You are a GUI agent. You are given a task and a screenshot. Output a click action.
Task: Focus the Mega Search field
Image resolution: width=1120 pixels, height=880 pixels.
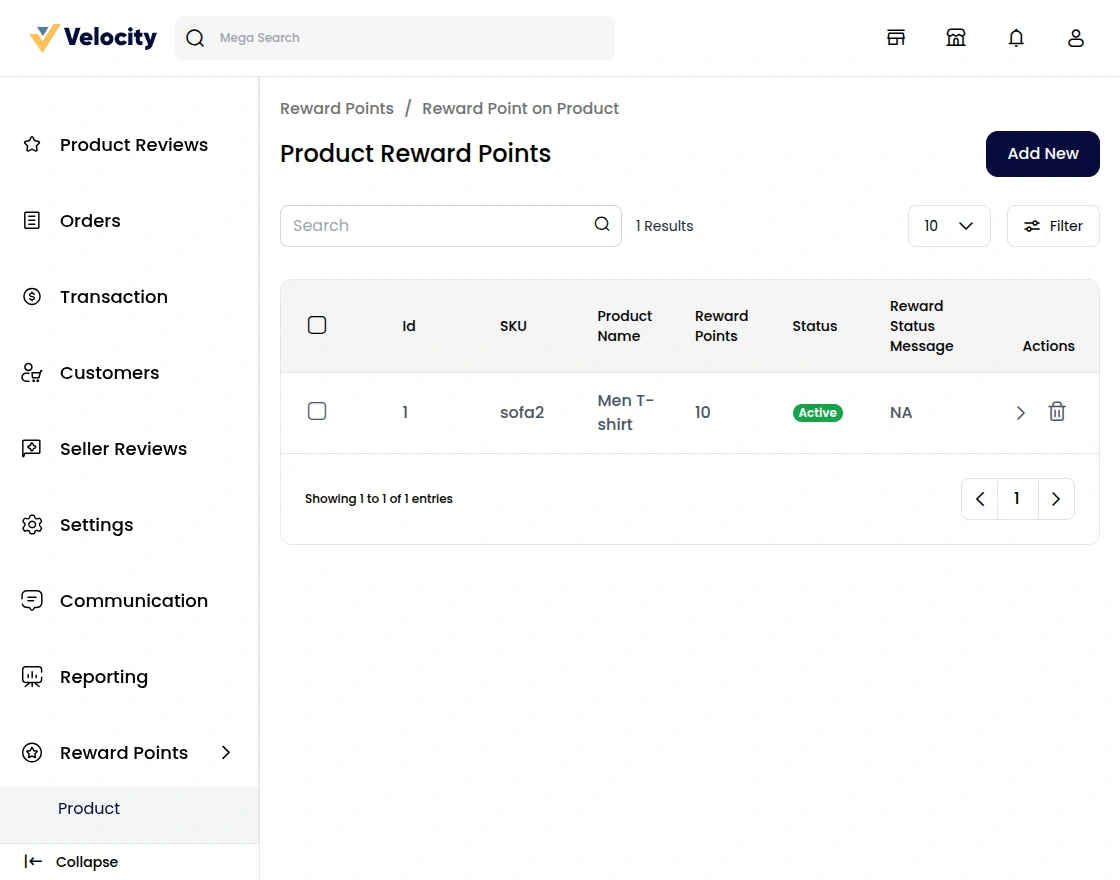click(394, 38)
